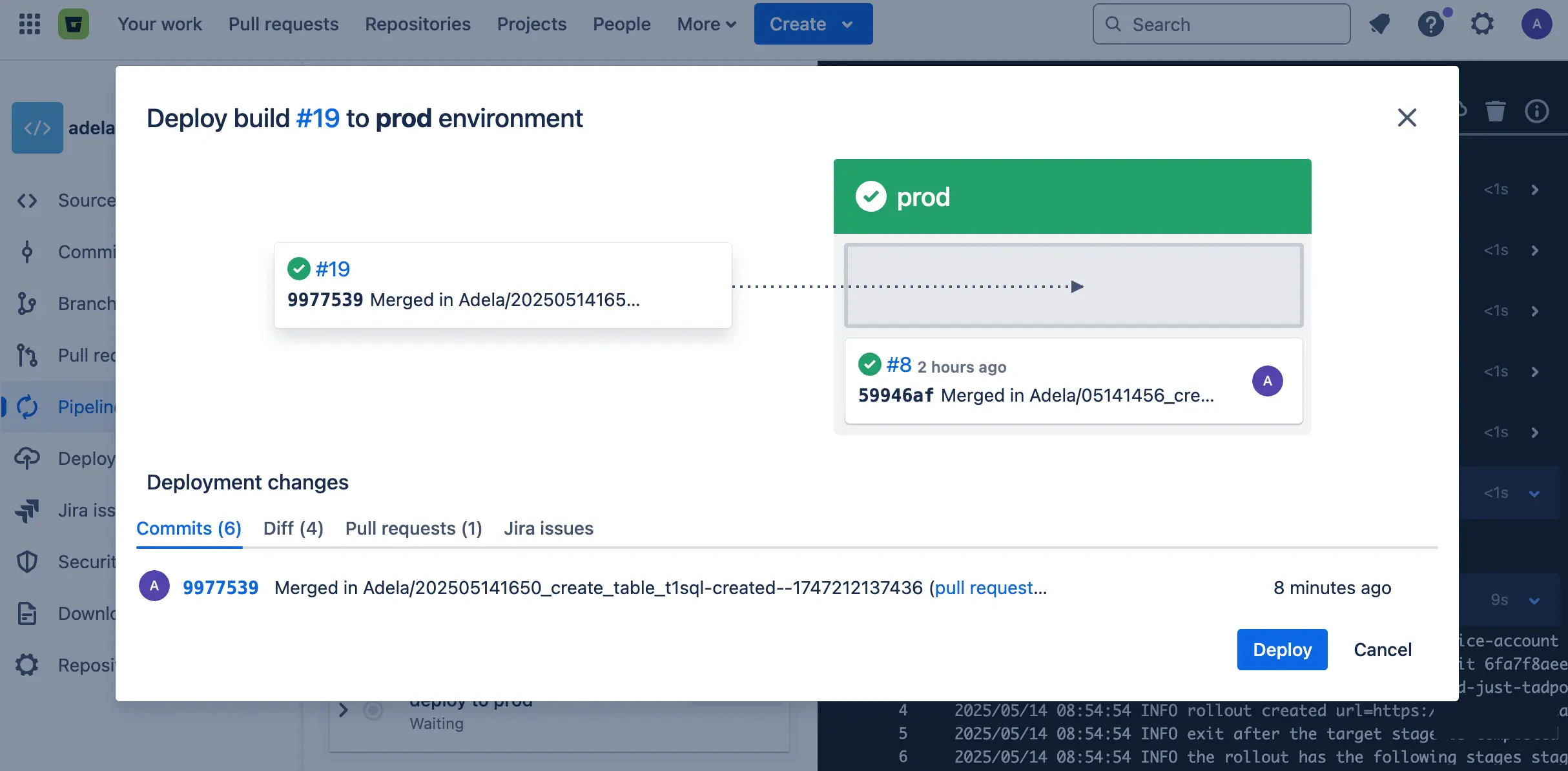1568x771 pixels.
Task: Click the pipeline info icon
Action: pyautogui.click(x=1536, y=111)
